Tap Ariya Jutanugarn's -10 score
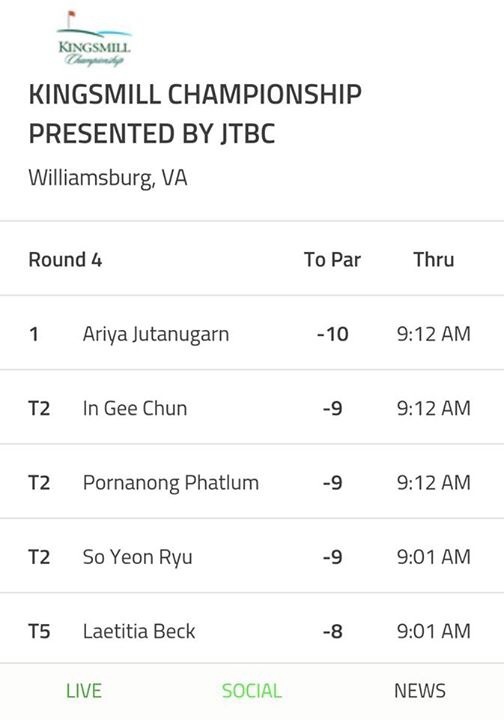504x720 pixels. [x=333, y=334]
